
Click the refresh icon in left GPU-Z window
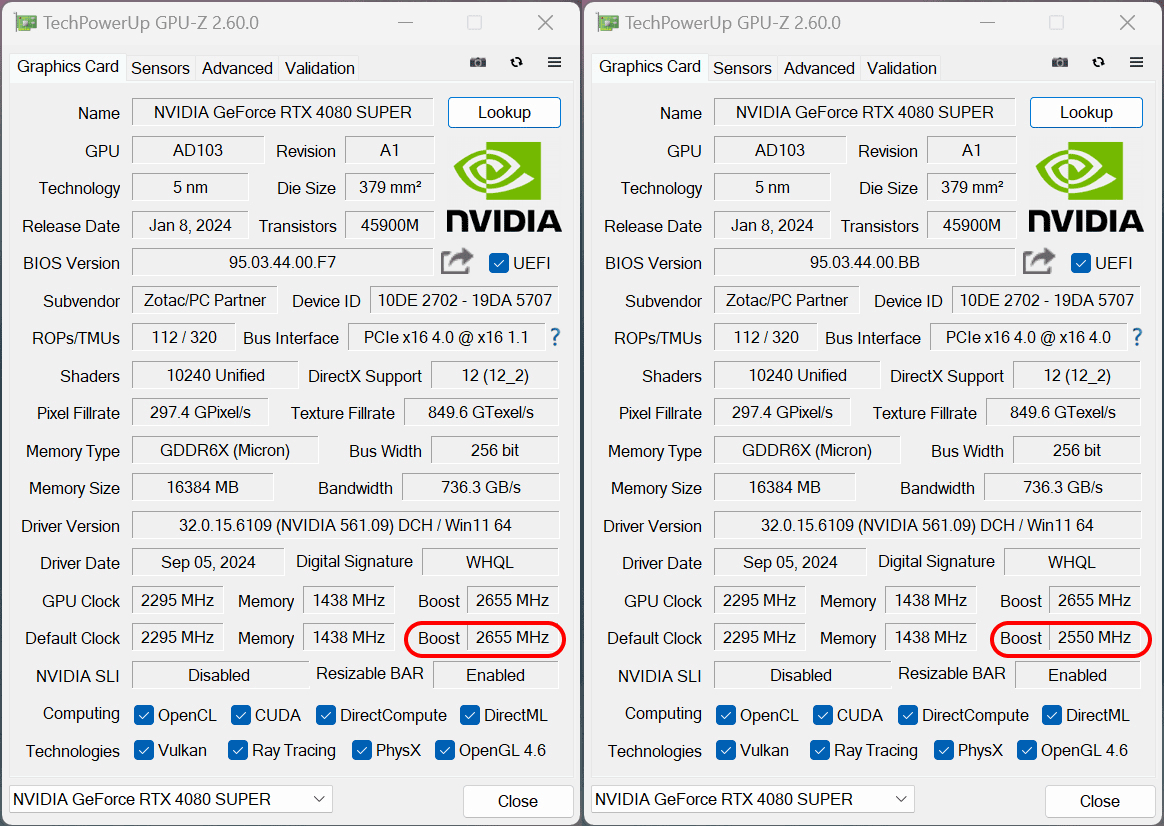[516, 62]
